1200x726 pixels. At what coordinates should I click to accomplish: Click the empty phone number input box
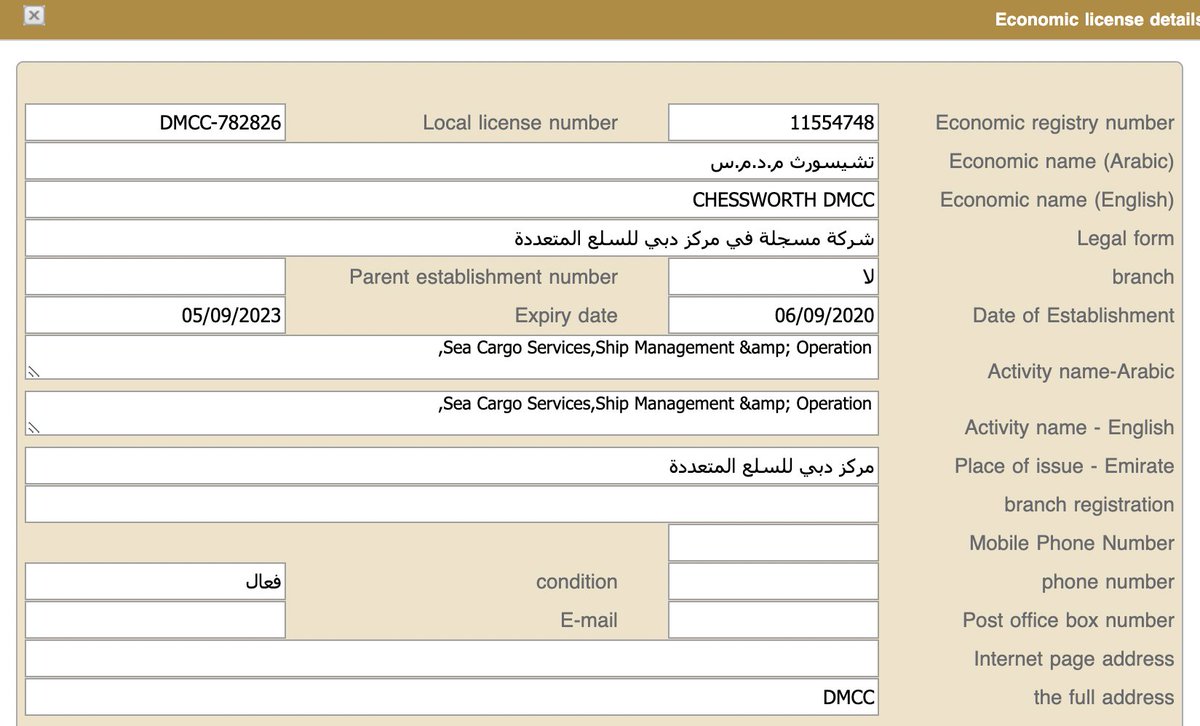(x=773, y=581)
